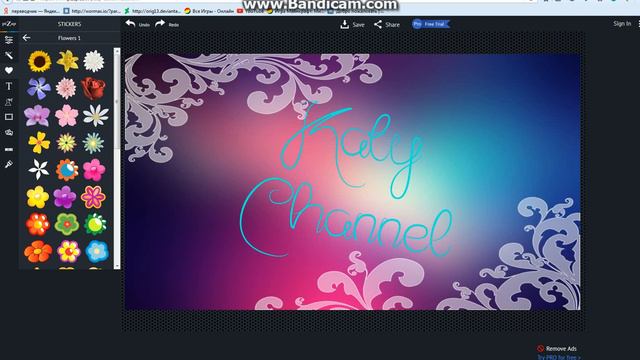
Task: Add the white daisy sticker
Action: 96,115
